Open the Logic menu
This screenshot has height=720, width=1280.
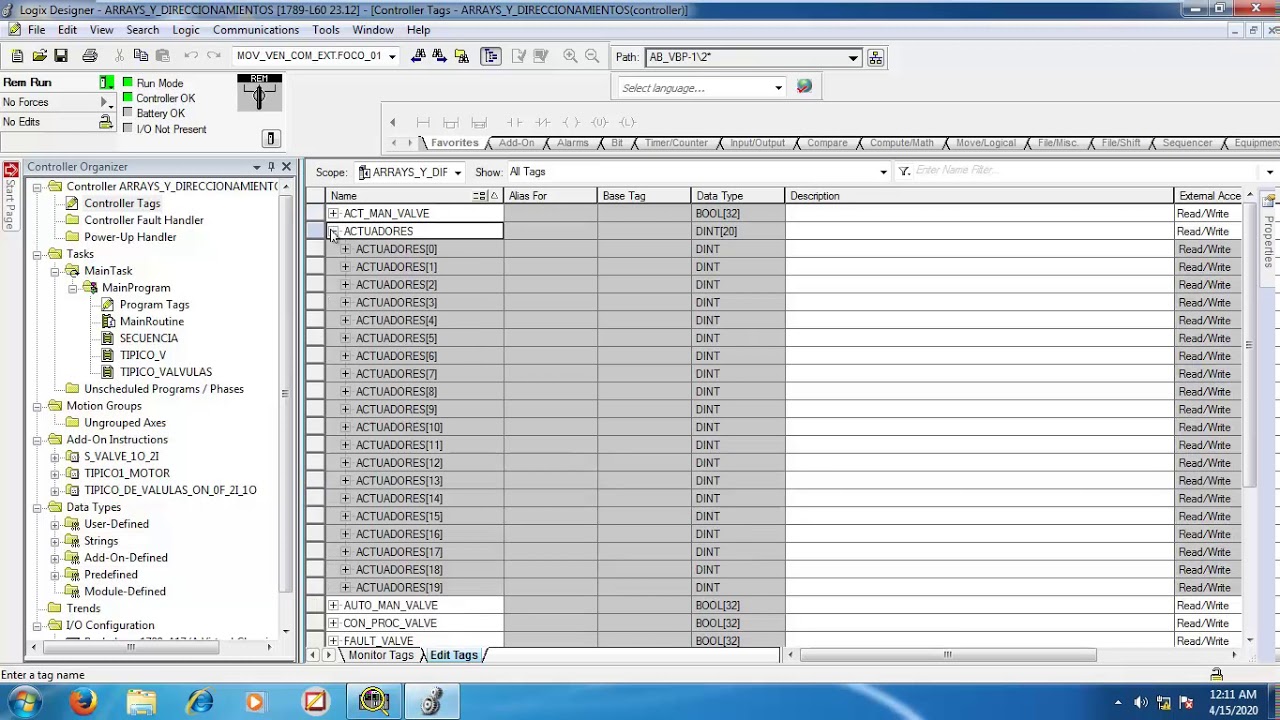click(186, 30)
